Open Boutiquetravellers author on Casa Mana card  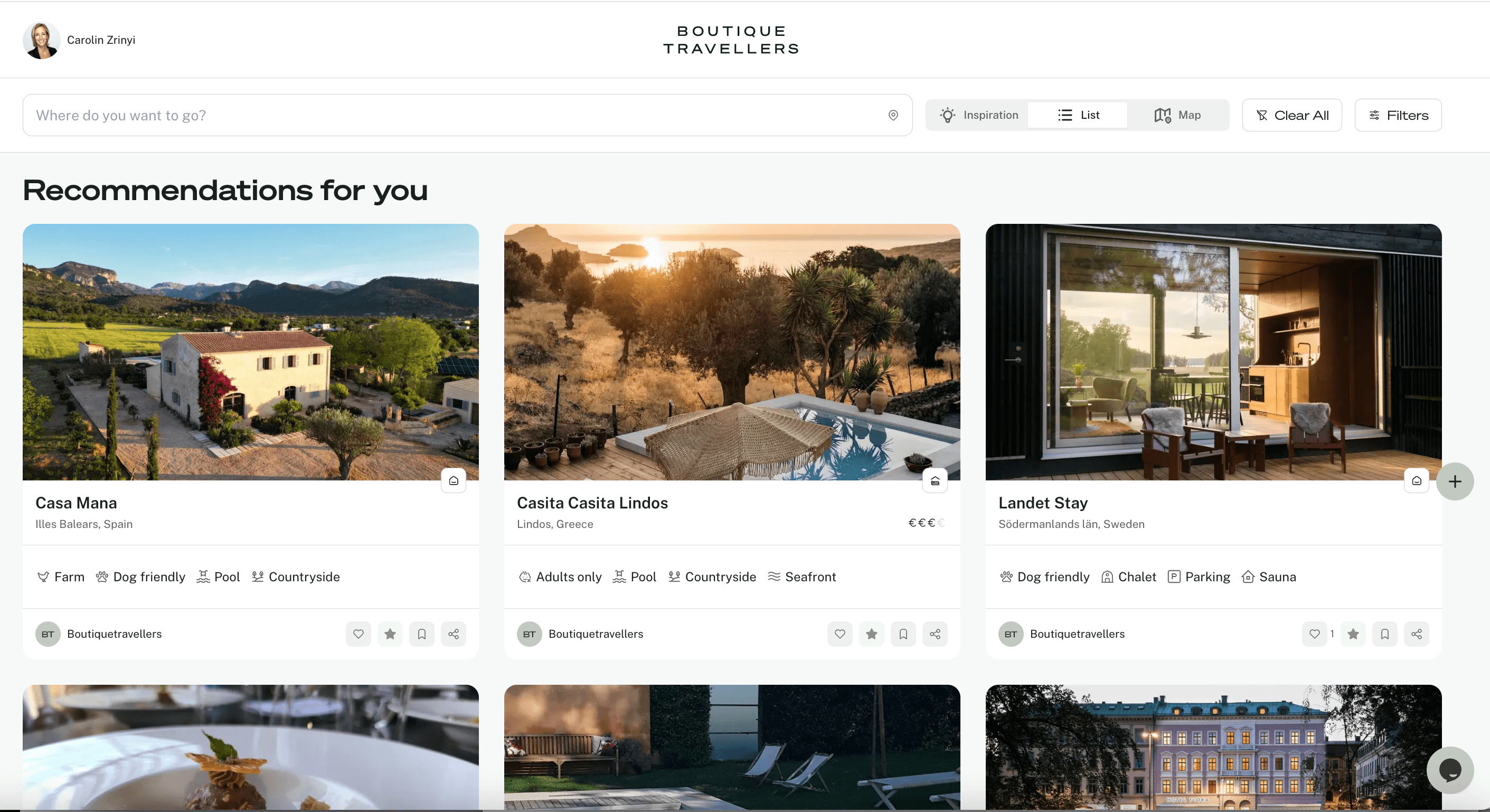[x=99, y=634]
